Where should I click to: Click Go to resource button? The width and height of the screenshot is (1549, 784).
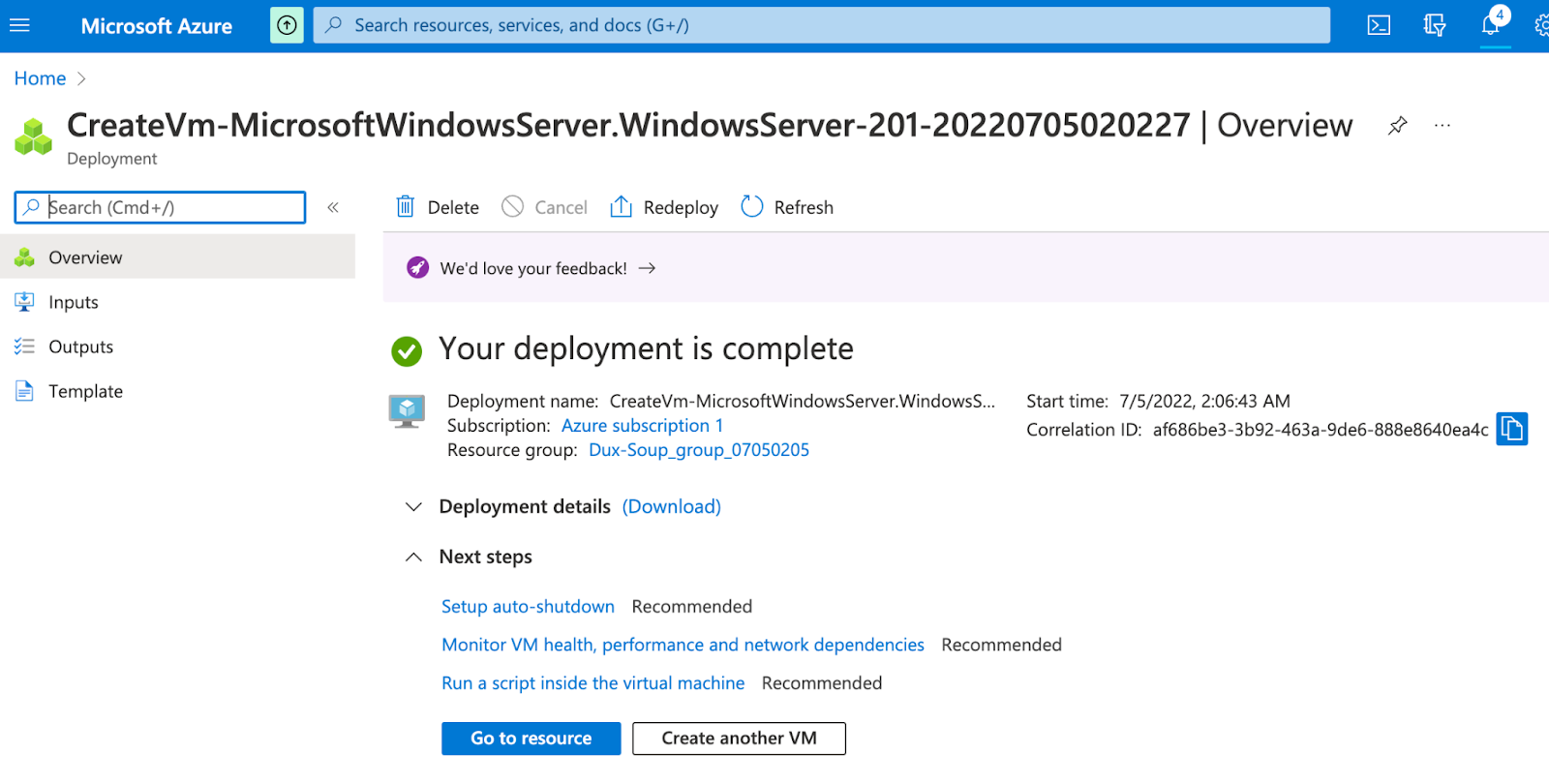coord(532,739)
